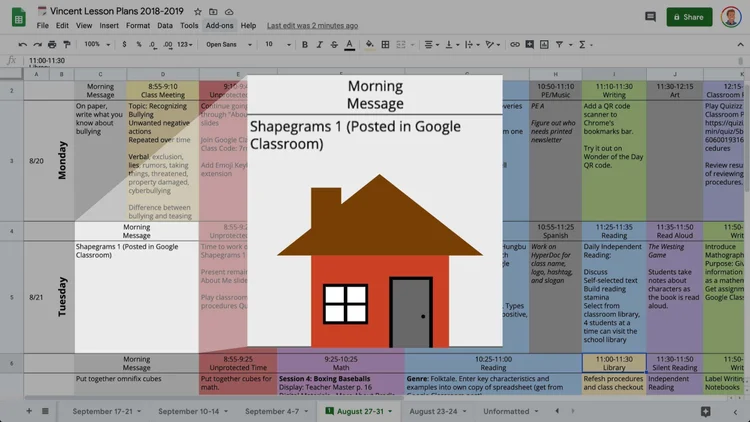
Task: Open more number formats 123 dropdown
Action: point(185,44)
